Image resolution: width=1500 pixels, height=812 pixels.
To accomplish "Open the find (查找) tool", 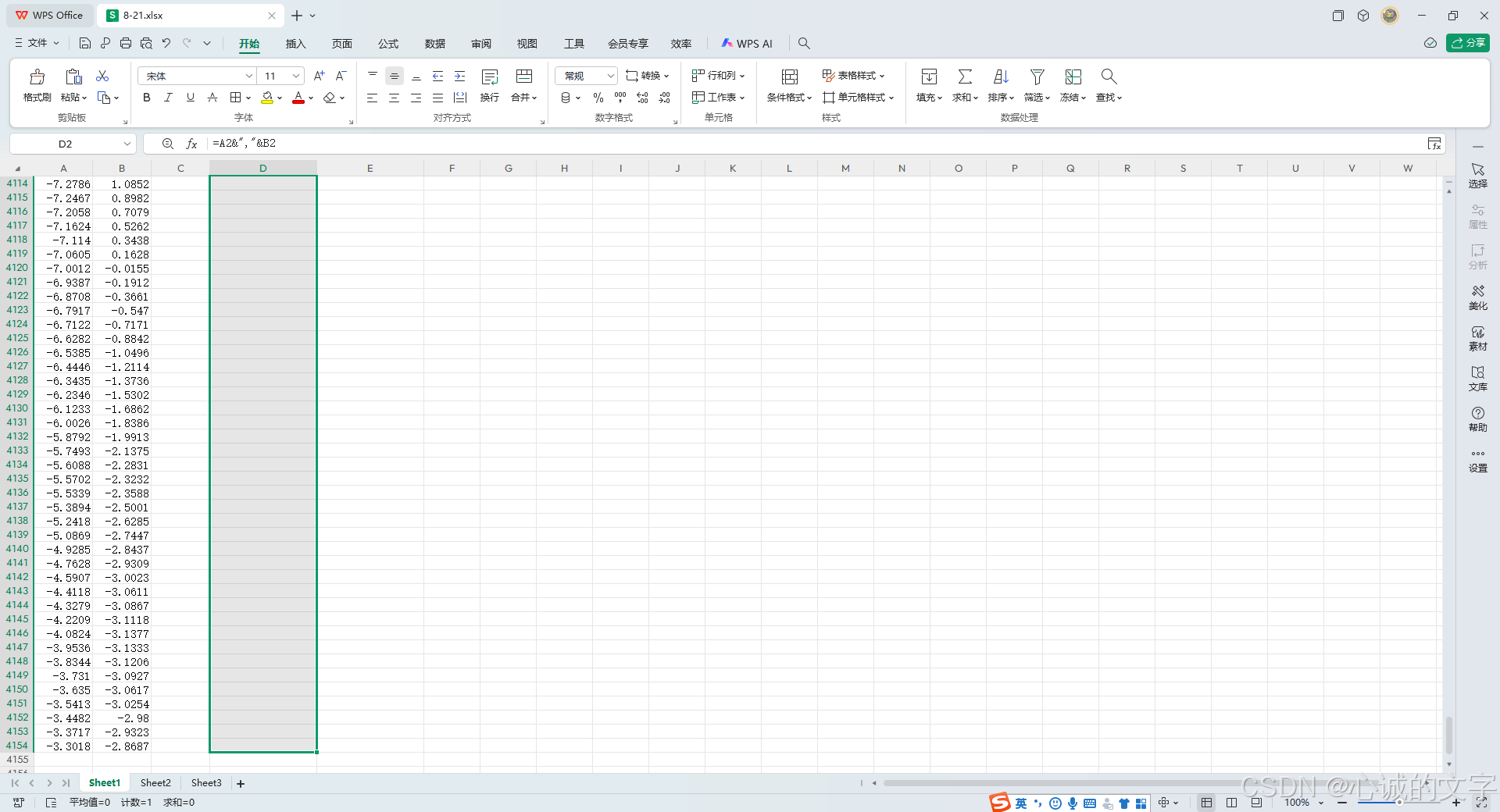I will pos(1108,86).
